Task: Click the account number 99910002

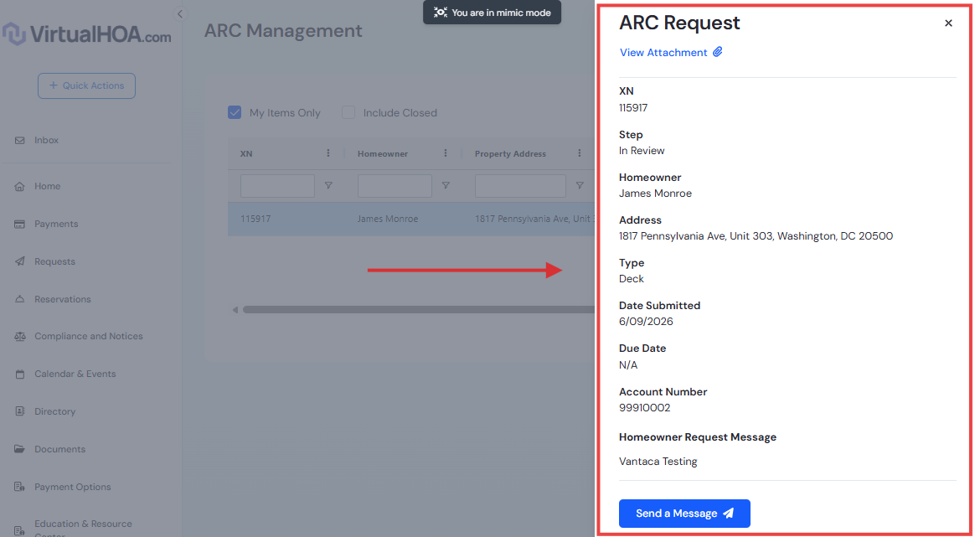Action: click(644, 408)
